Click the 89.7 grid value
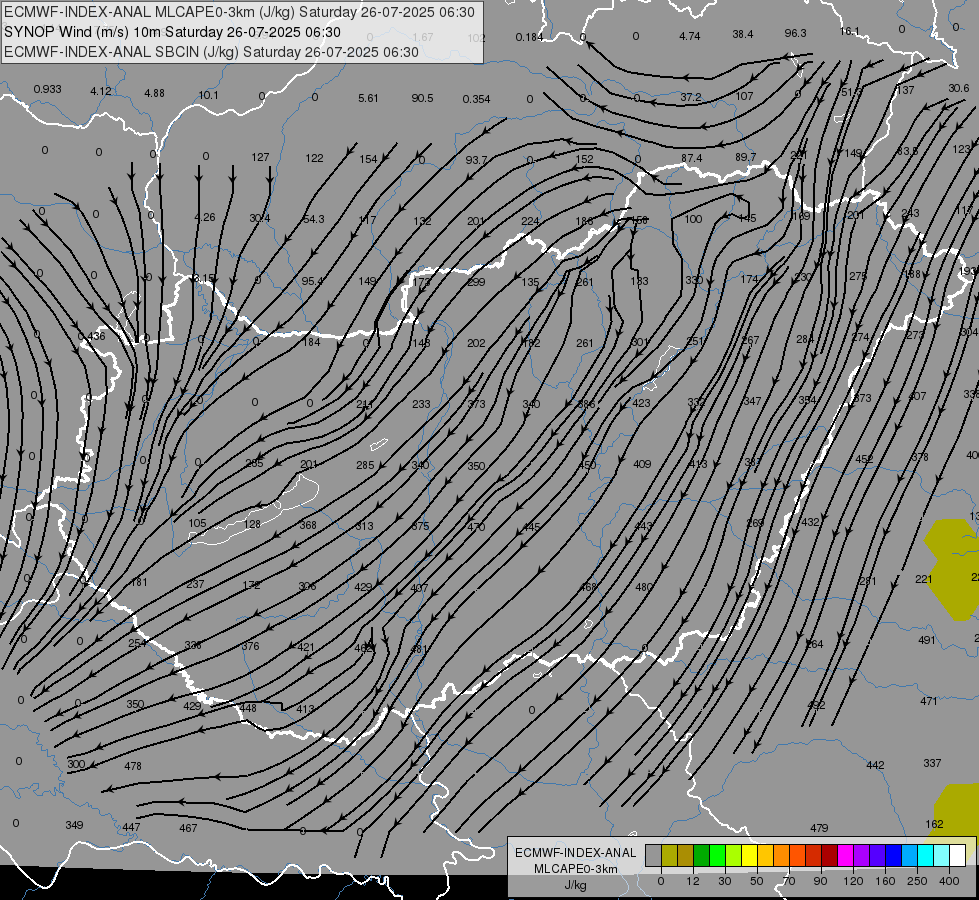Viewport: 979px width, 900px height. click(745, 157)
